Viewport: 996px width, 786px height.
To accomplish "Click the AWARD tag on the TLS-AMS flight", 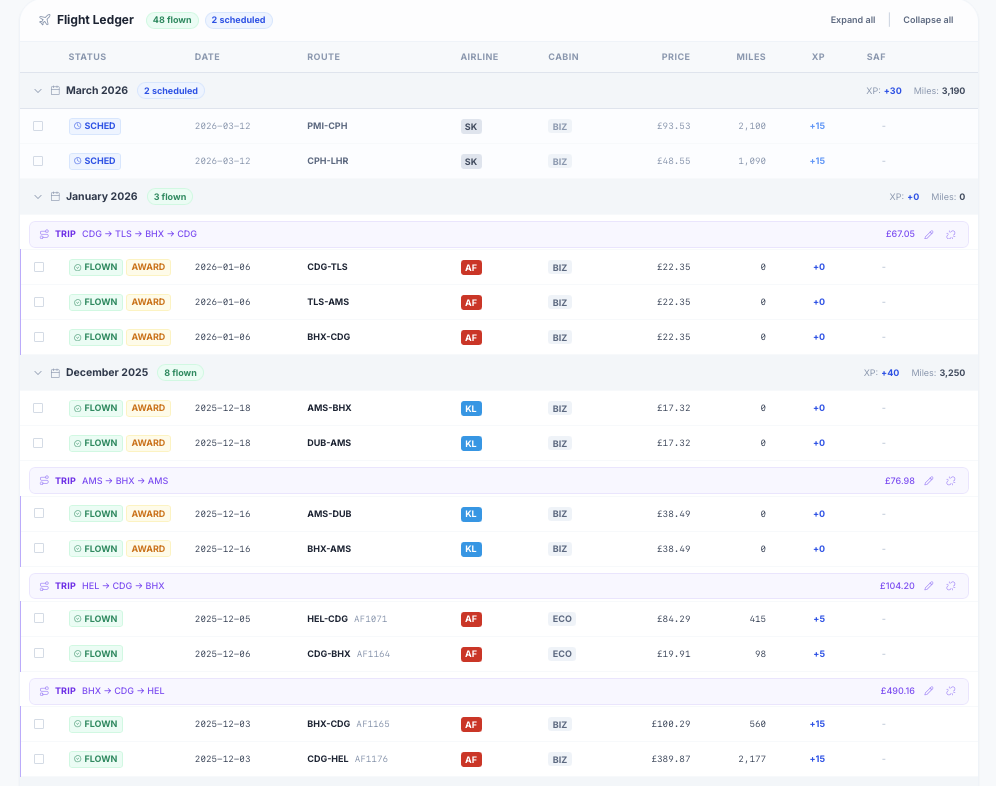I will pyautogui.click(x=148, y=302).
